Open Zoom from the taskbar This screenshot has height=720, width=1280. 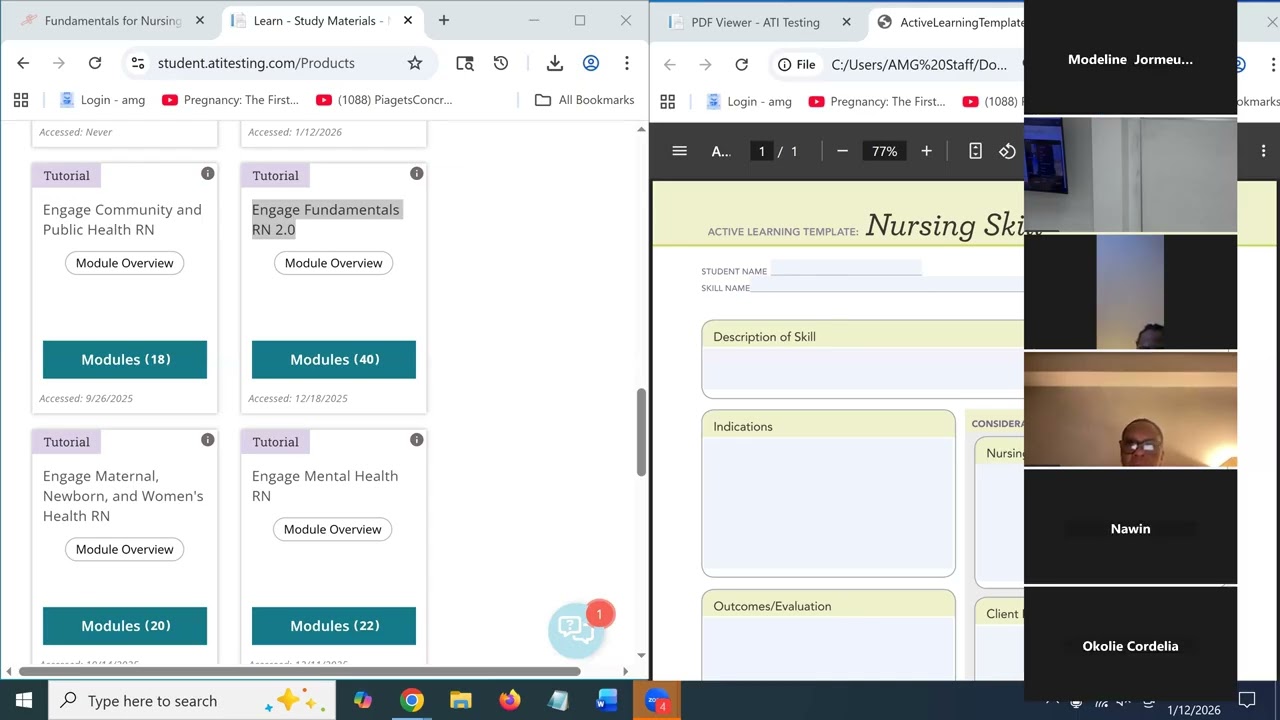(656, 700)
